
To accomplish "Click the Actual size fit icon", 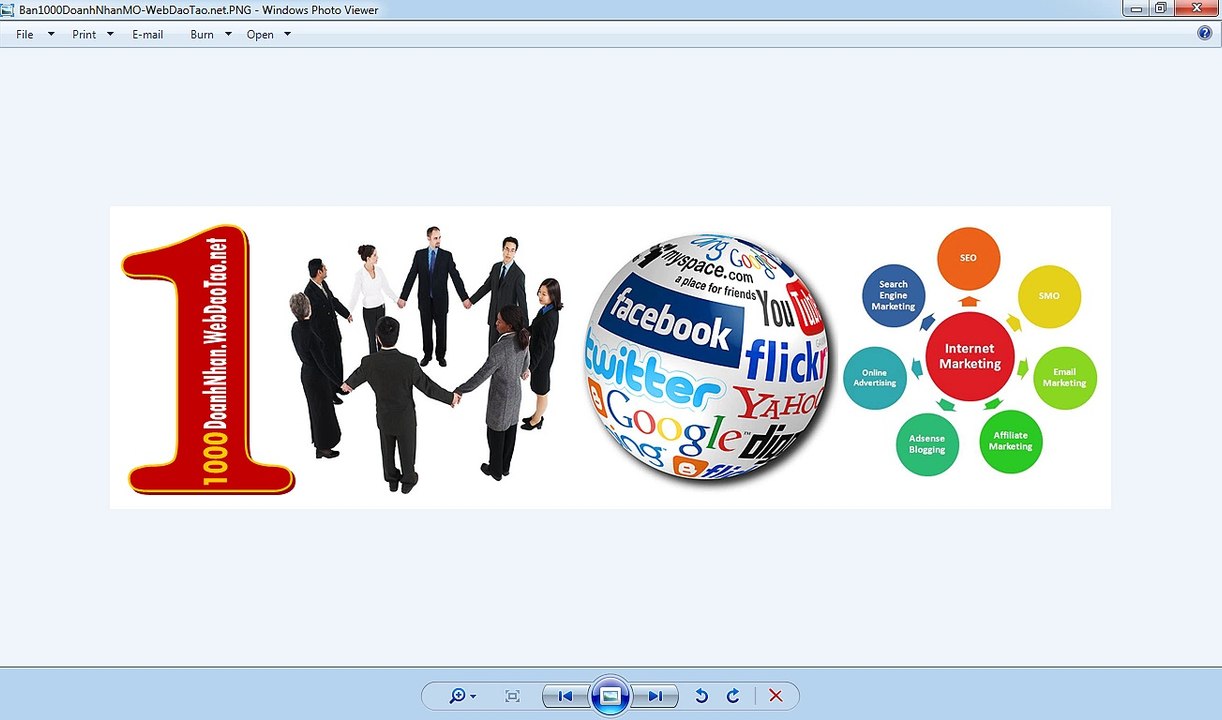I will (x=513, y=696).
